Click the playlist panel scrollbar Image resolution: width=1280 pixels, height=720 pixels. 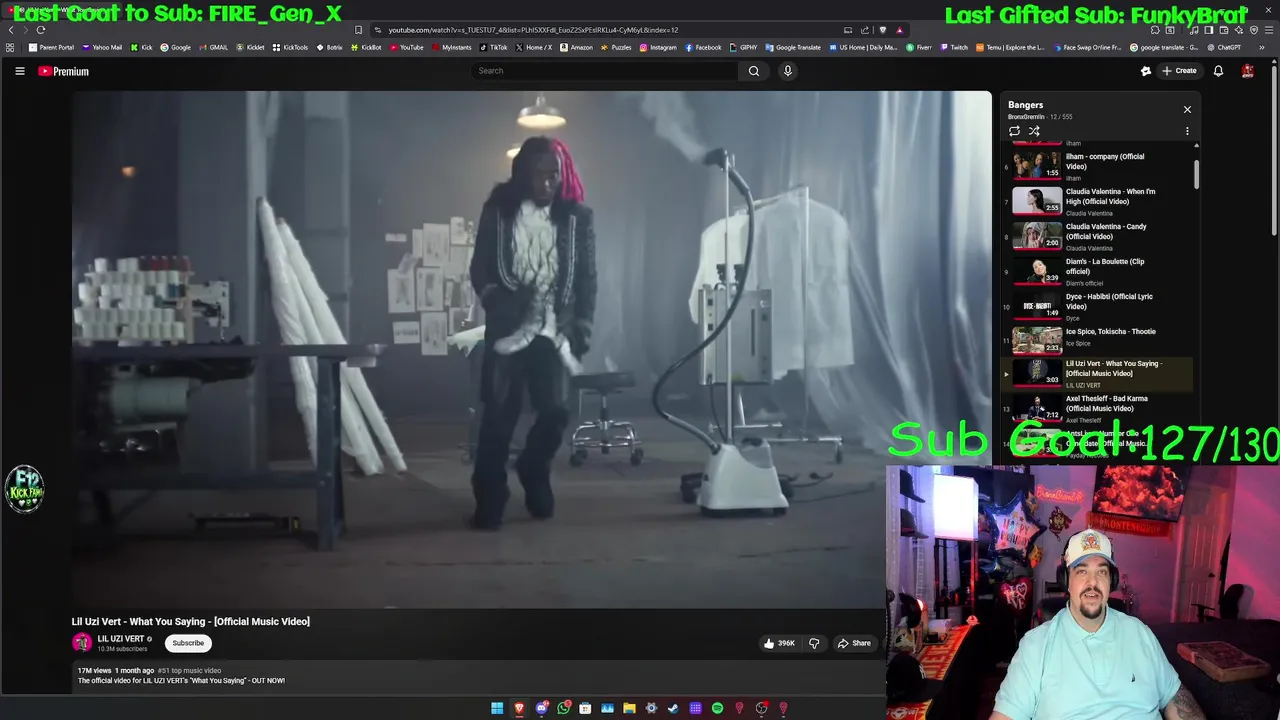click(x=1196, y=173)
